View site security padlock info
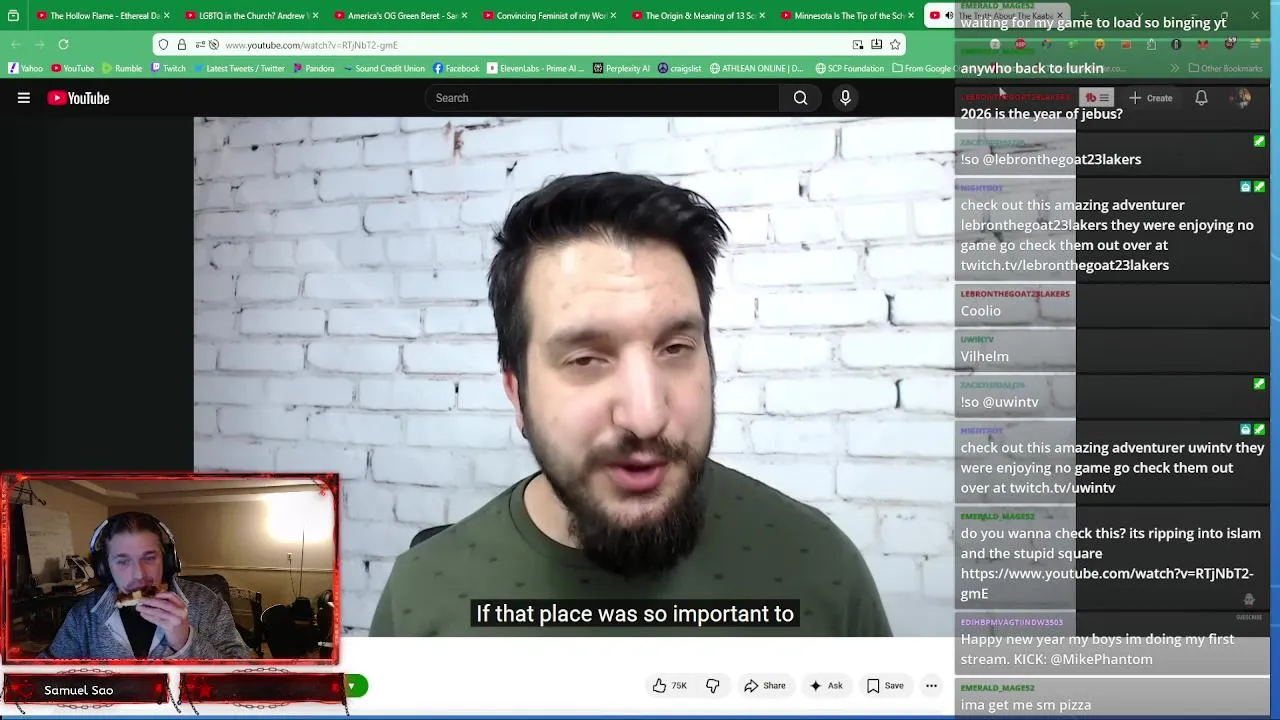 [x=181, y=45]
